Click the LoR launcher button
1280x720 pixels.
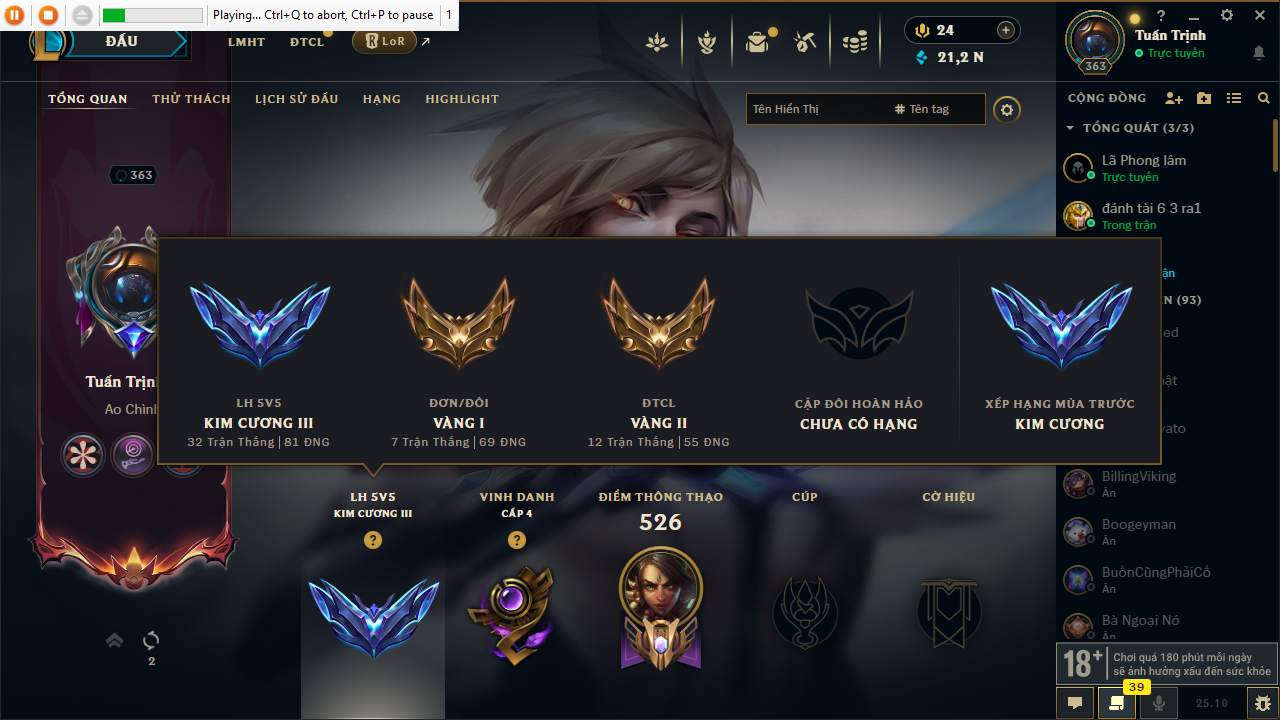384,41
